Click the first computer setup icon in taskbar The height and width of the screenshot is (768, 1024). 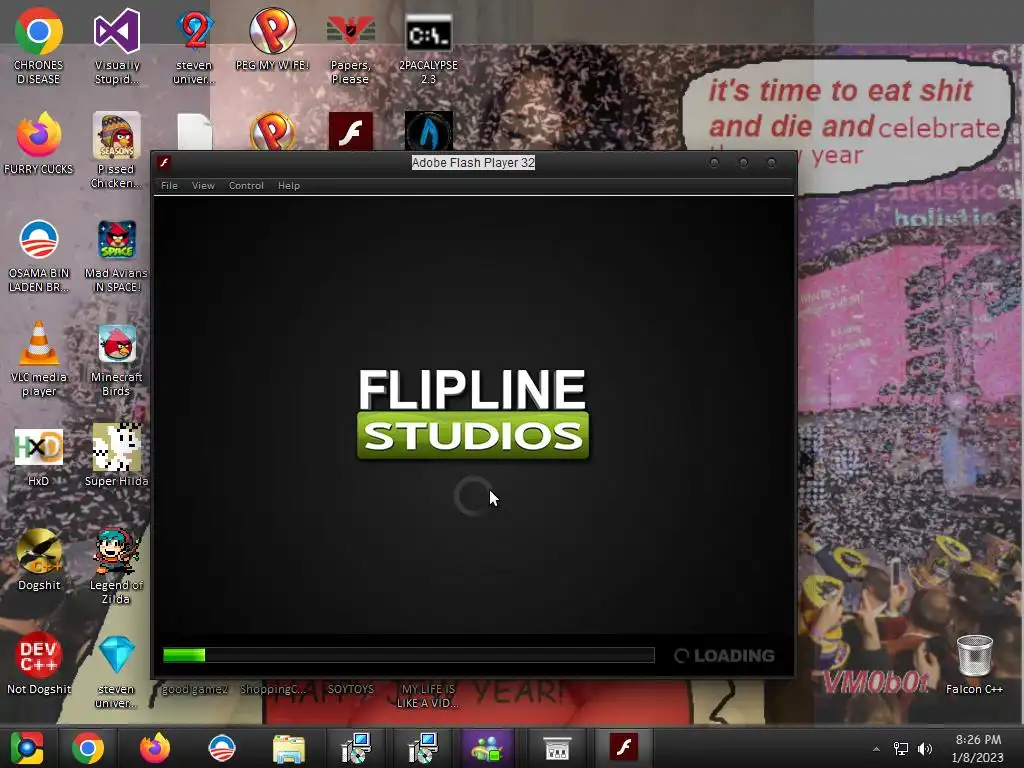(x=356, y=748)
